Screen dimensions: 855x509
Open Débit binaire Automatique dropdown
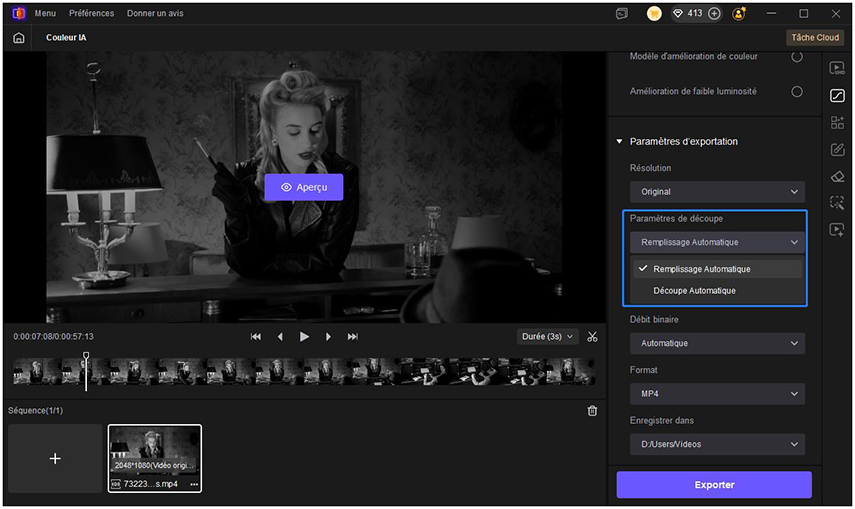pyautogui.click(x=717, y=343)
